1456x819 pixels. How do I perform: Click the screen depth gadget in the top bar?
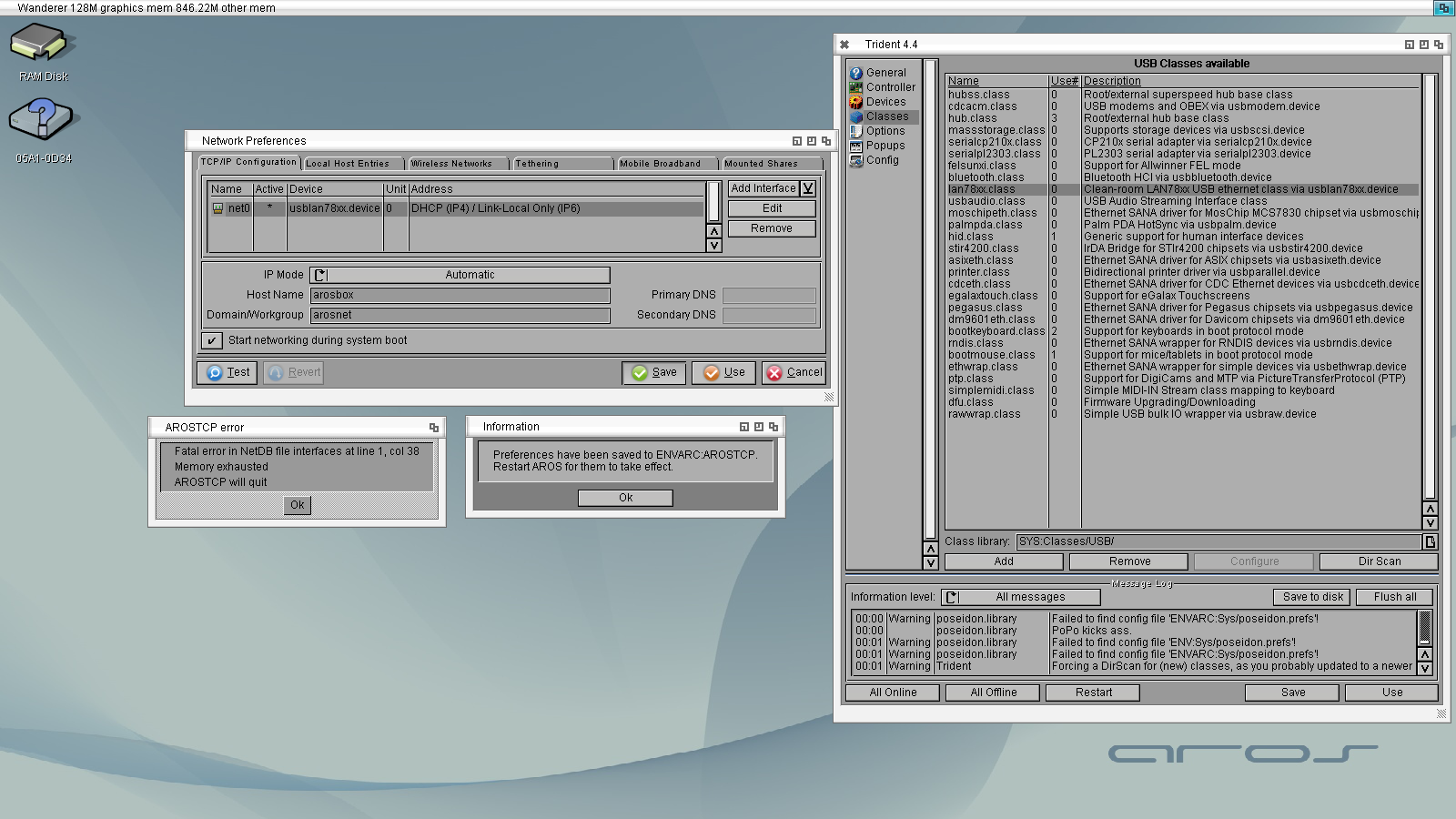click(x=1444, y=8)
